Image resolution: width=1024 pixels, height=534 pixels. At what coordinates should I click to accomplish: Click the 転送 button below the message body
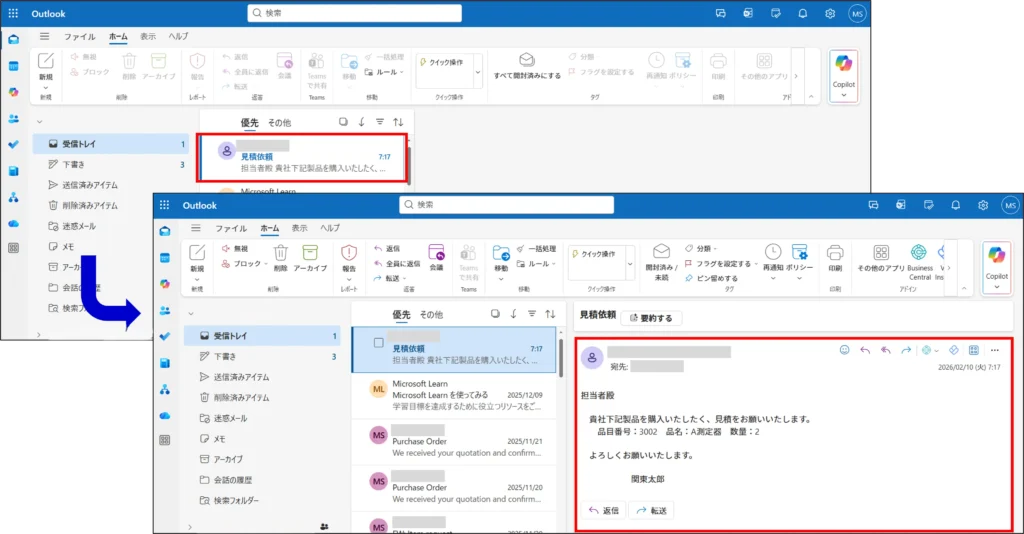650,510
